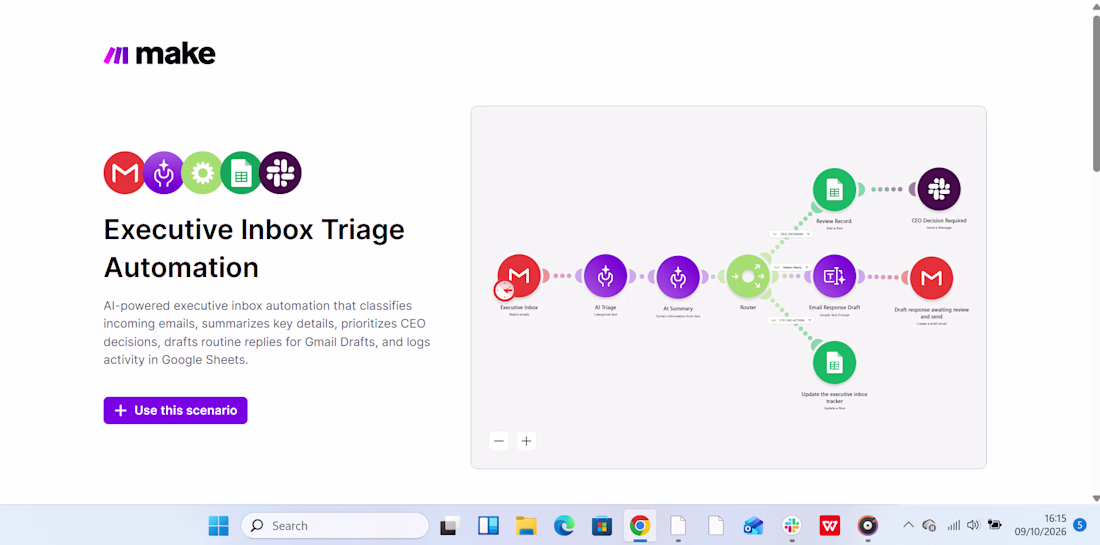Click the volume speaker tray icon
The width and height of the screenshot is (1100, 545).
(x=973, y=525)
